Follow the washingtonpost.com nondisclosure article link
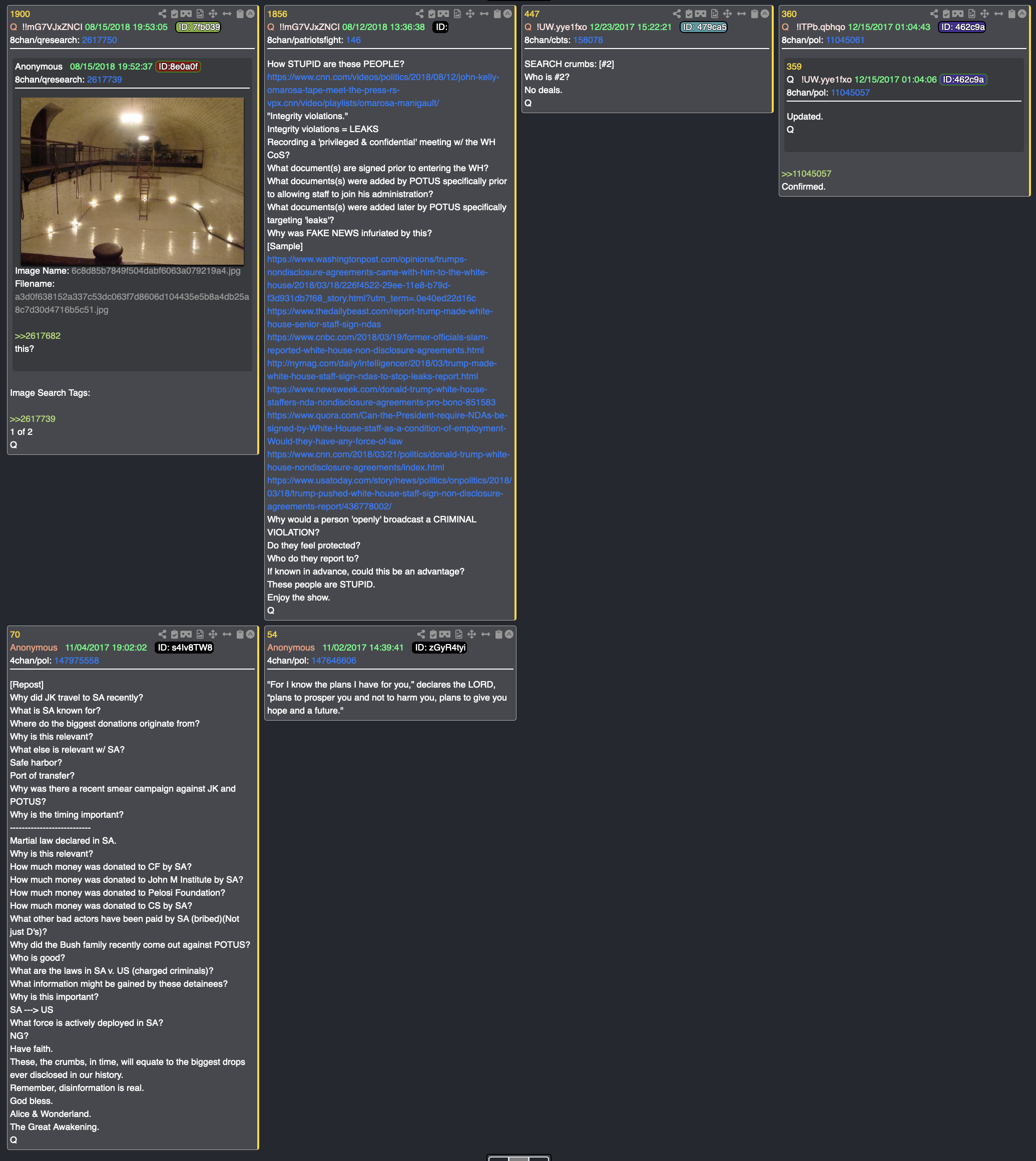1036x1161 pixels. pos(377,279)
